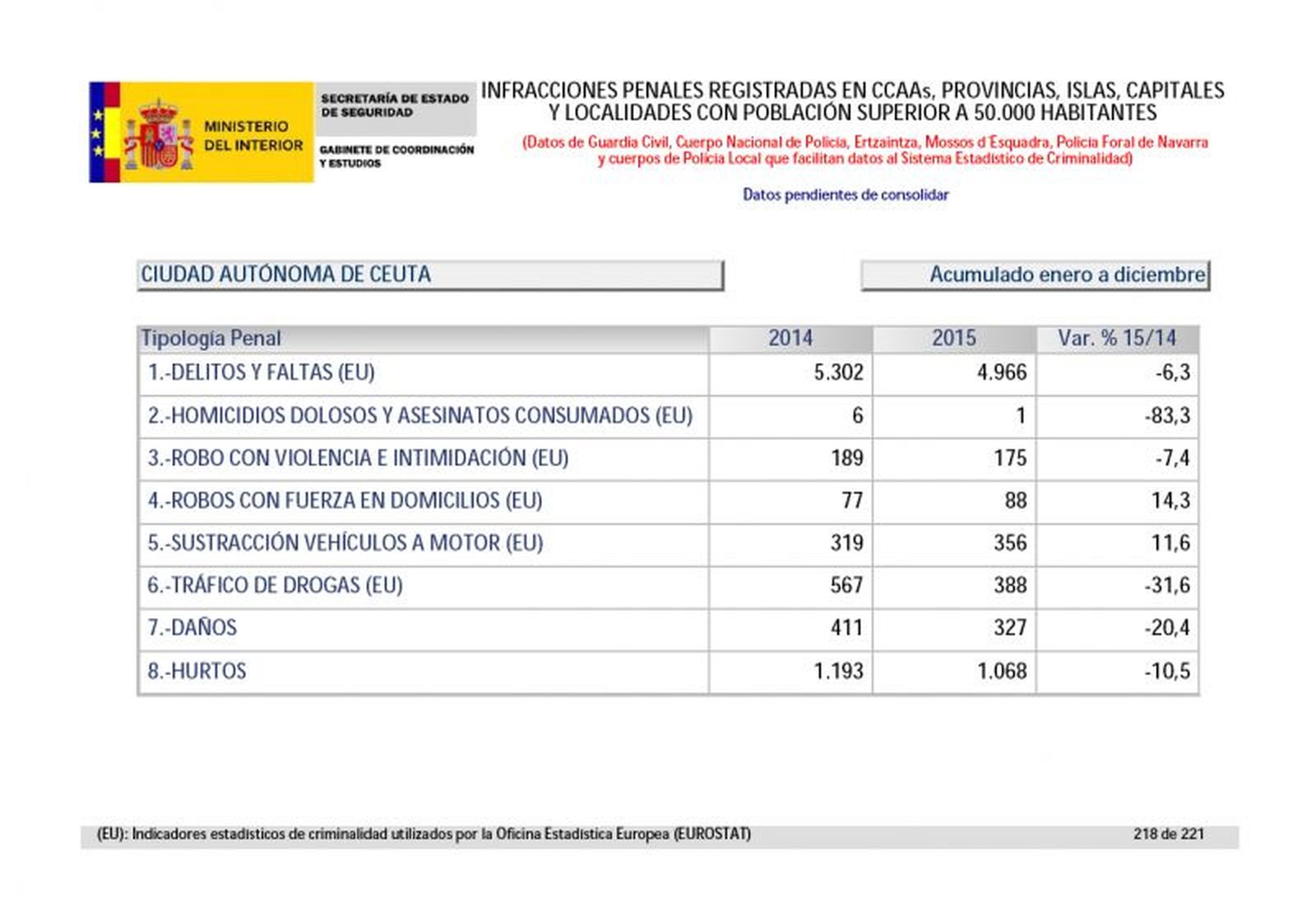
Task: Click the "Var. % 15/14" column header
Action: (1117, 338)
